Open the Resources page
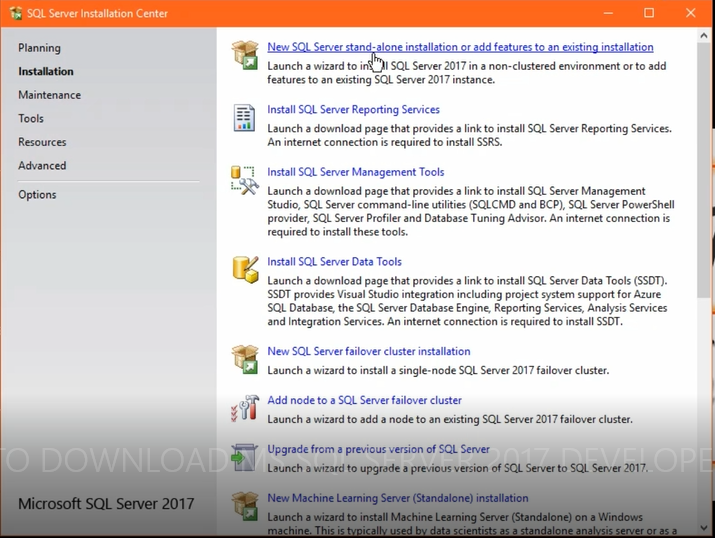715x538 pixels. click(42, 142)
